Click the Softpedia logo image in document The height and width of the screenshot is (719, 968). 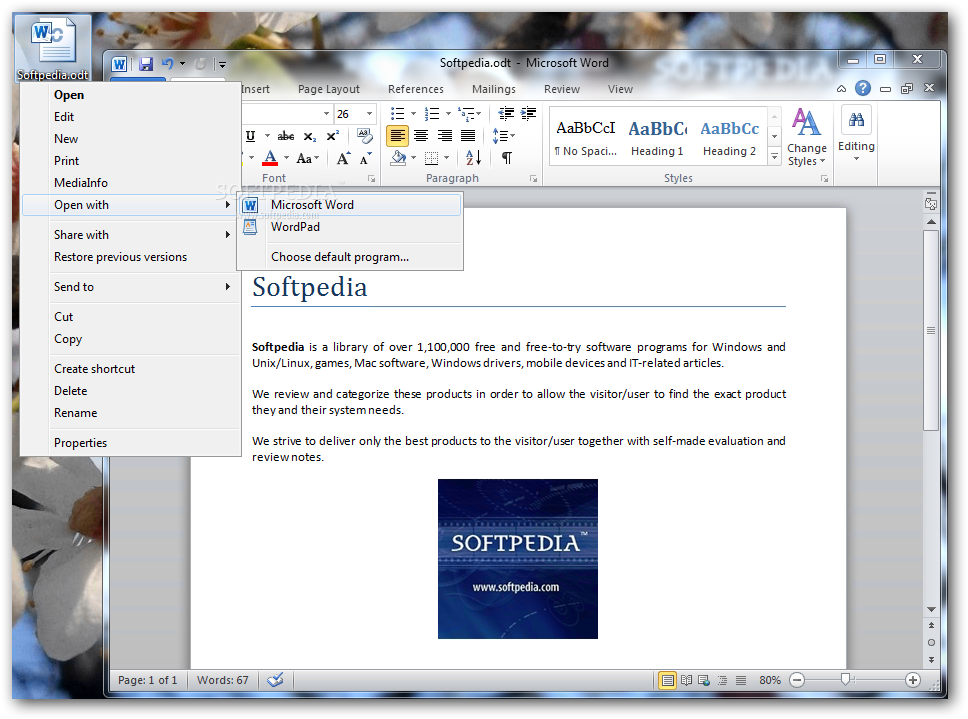click(x=518, y=559)
